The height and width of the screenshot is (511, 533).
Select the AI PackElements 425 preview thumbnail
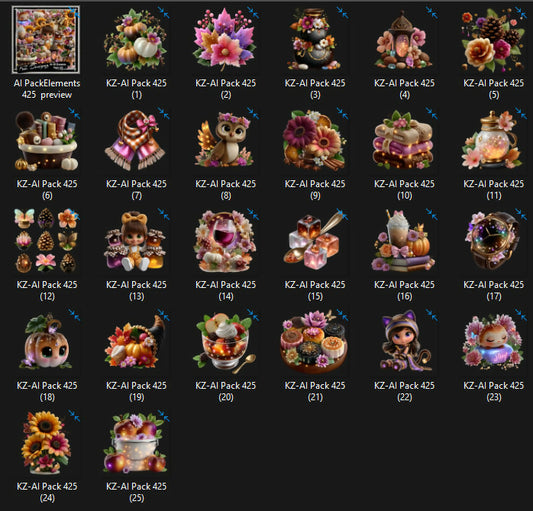[x=46, y=39]
